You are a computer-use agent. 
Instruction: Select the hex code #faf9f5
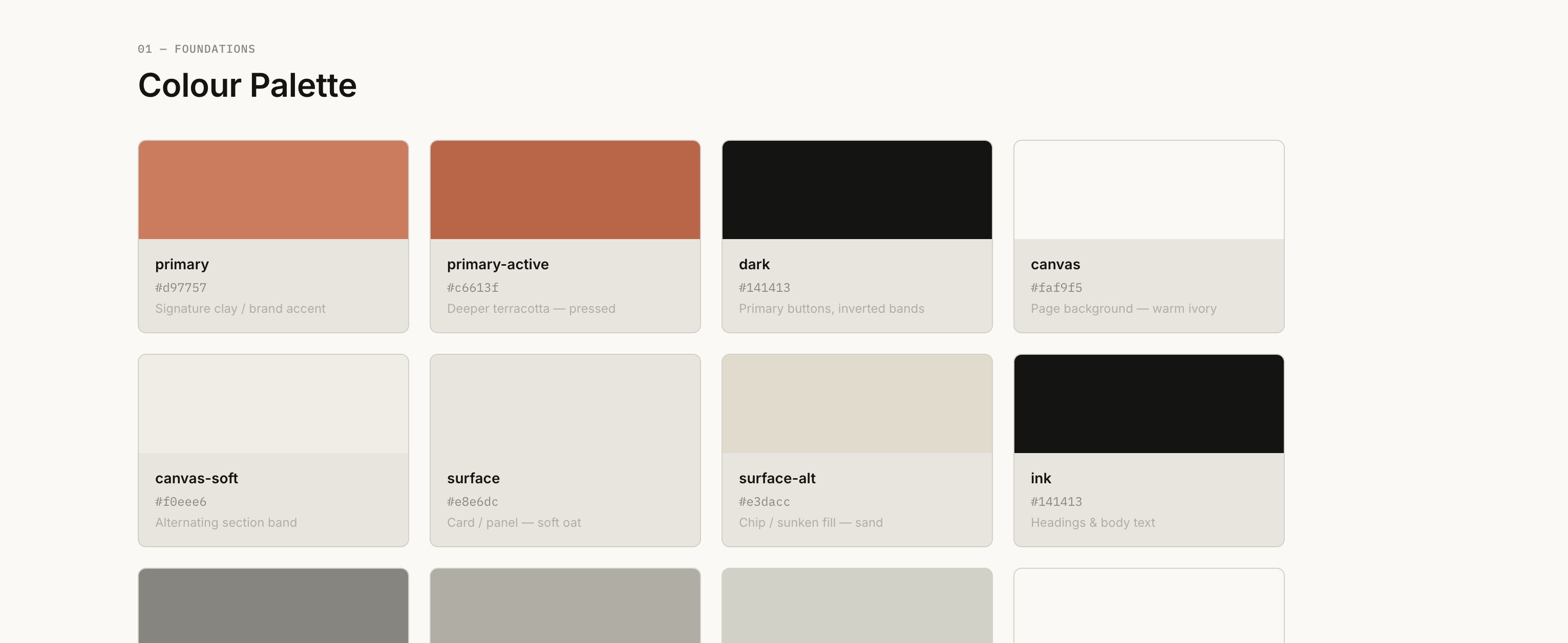coord(1057,288)
